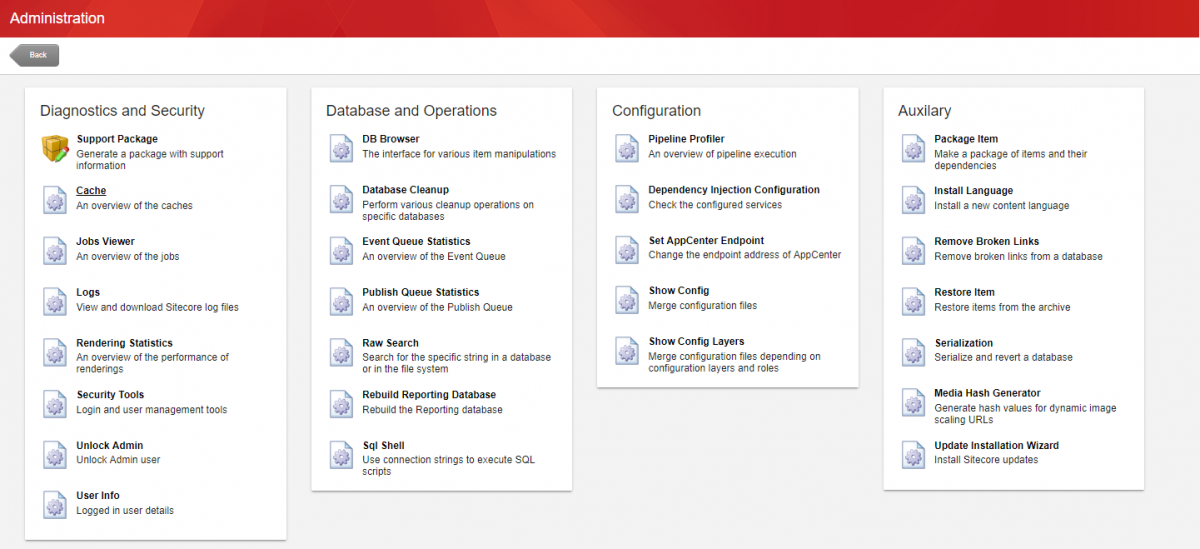Click the Serialization gear icon
This screenshot has width=1200, height=549.
click(x=913, y=352)
